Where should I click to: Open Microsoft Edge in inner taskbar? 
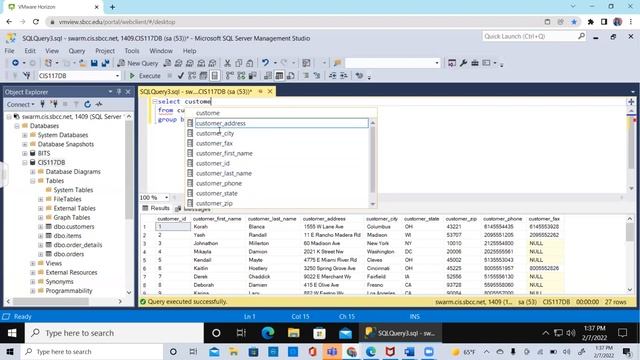point(268,333)
